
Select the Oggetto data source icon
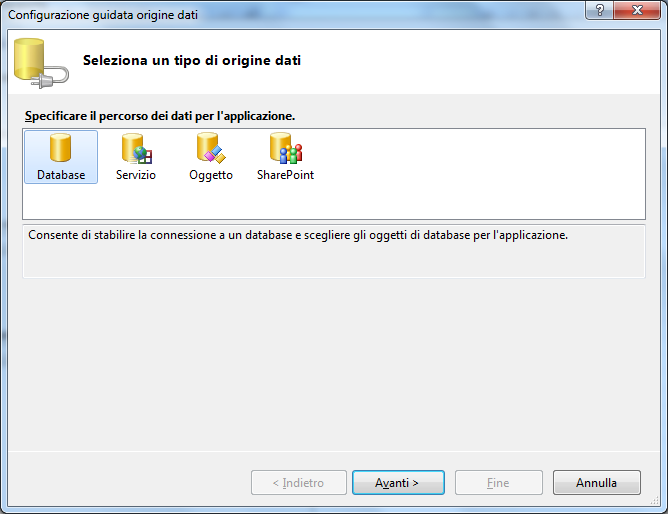point(211,148)
